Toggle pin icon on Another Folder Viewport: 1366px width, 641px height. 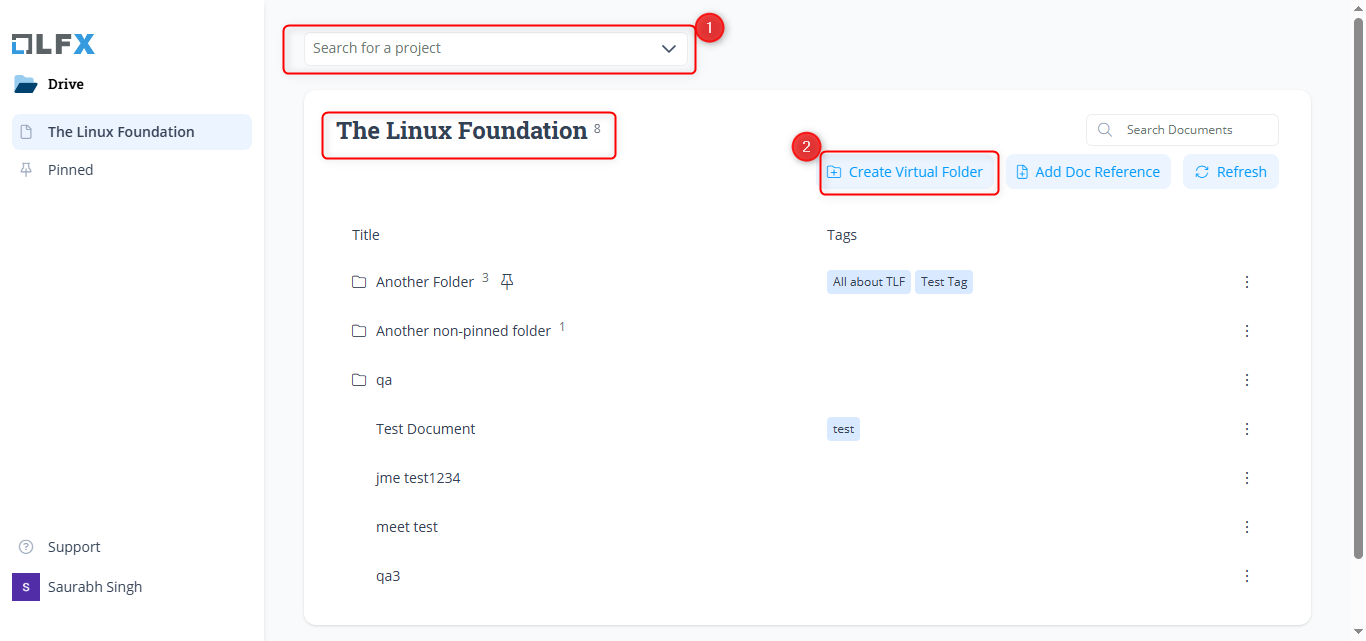click(507, 282)
